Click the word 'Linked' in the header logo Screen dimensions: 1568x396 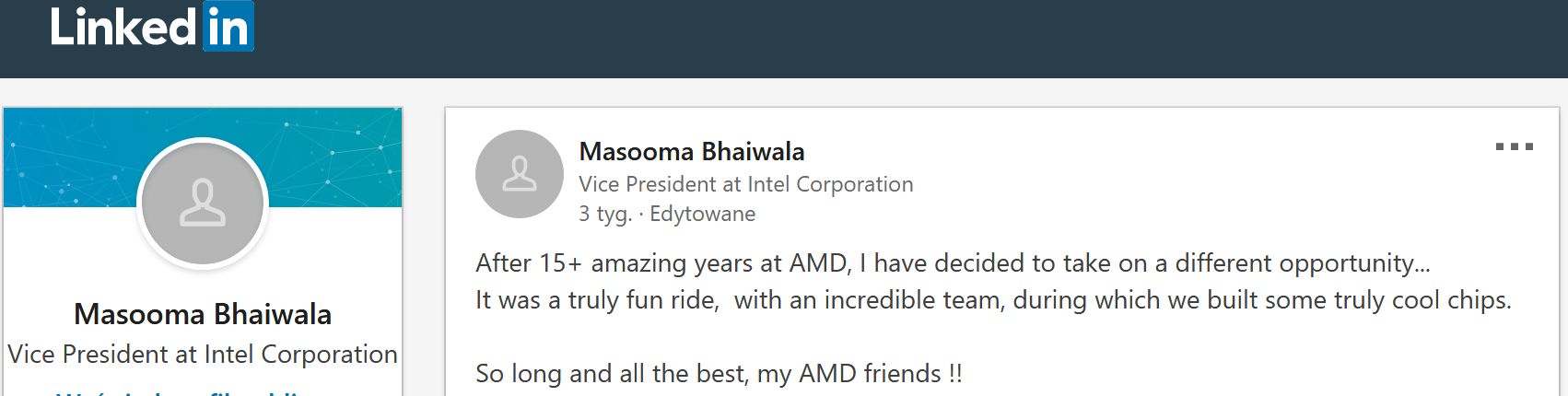(x=123, y=26)
